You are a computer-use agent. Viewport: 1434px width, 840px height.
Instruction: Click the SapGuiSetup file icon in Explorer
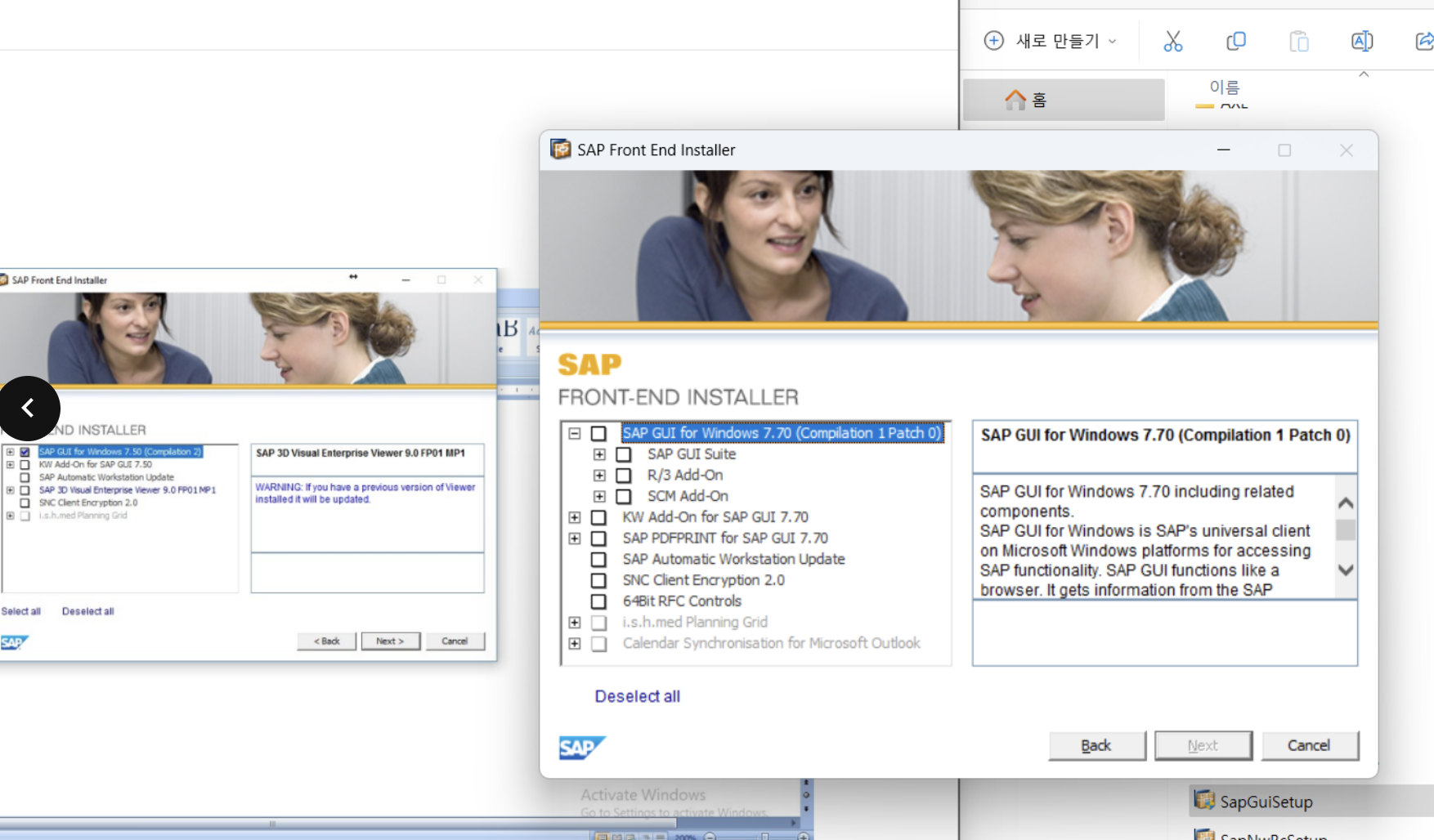pyautogui.click(x=1204, y=800)
